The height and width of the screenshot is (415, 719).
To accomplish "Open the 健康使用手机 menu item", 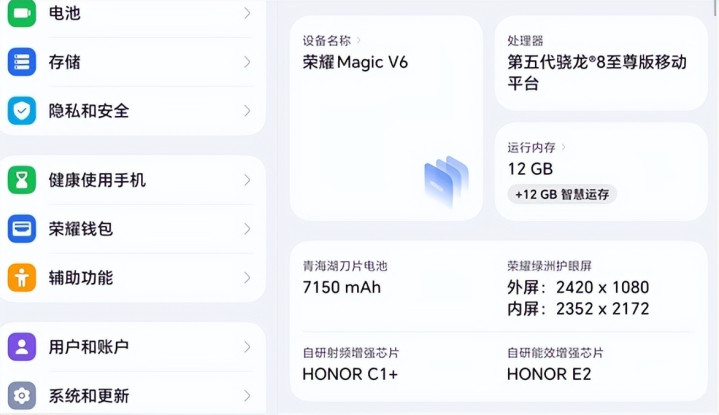I will [97, 180].
